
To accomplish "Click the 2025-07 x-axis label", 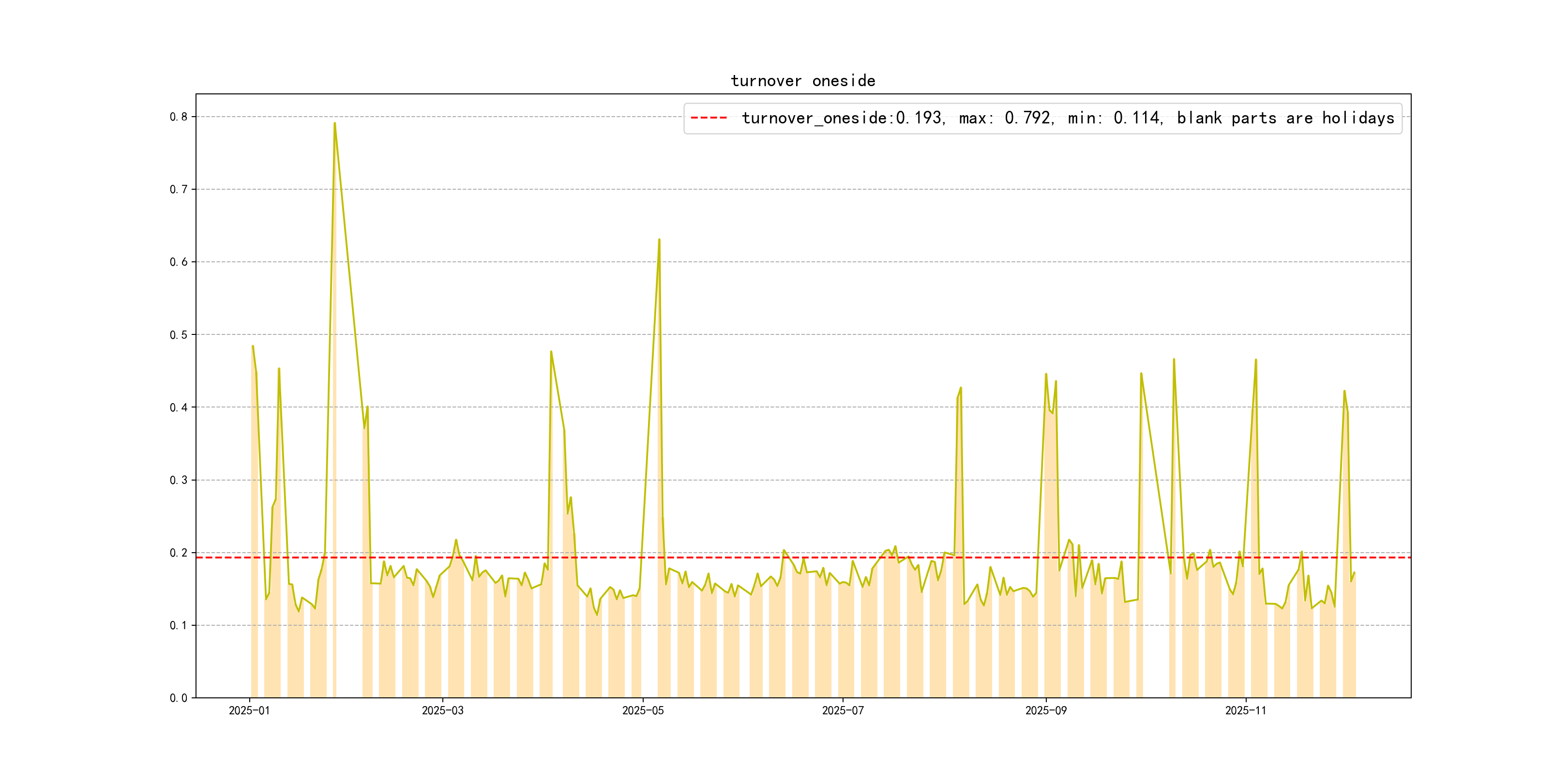I will [843, 710].
